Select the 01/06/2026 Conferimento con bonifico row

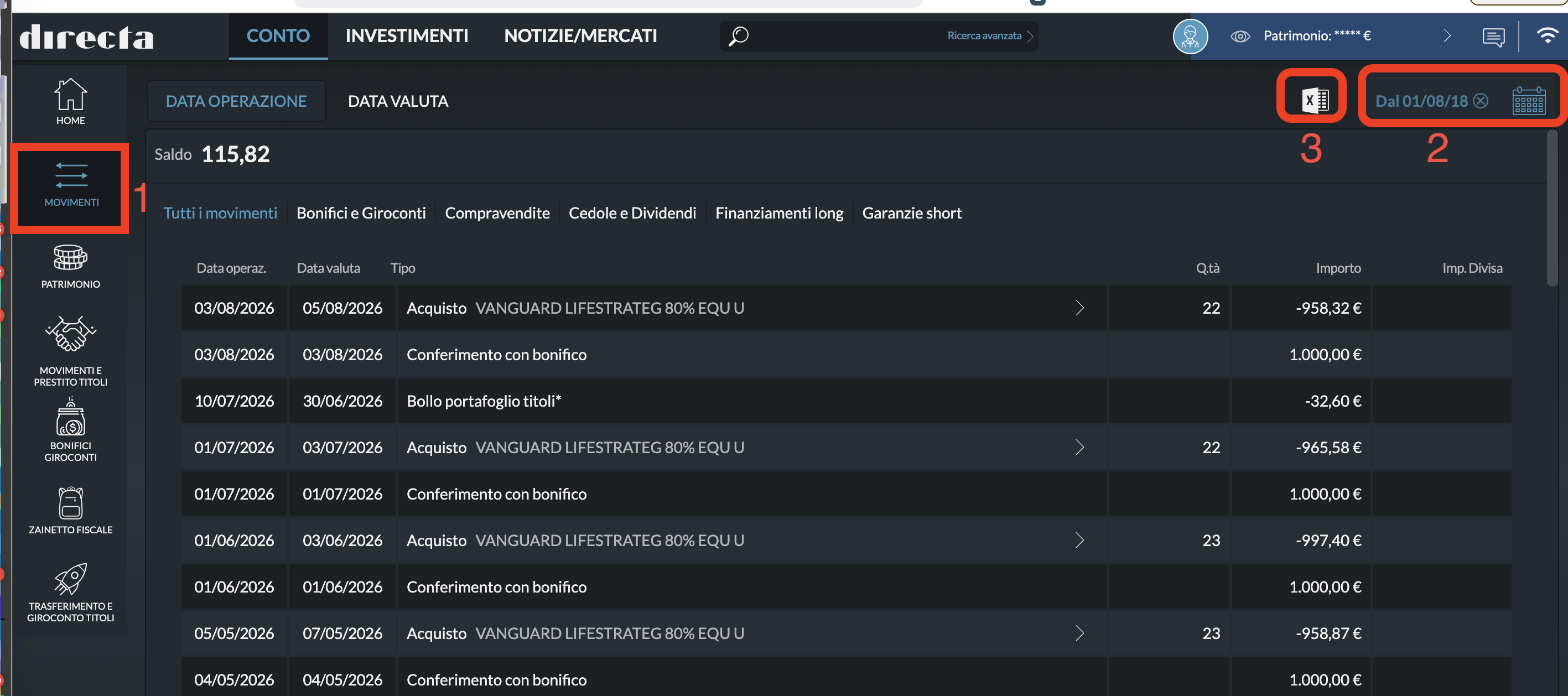pos(846,587)
